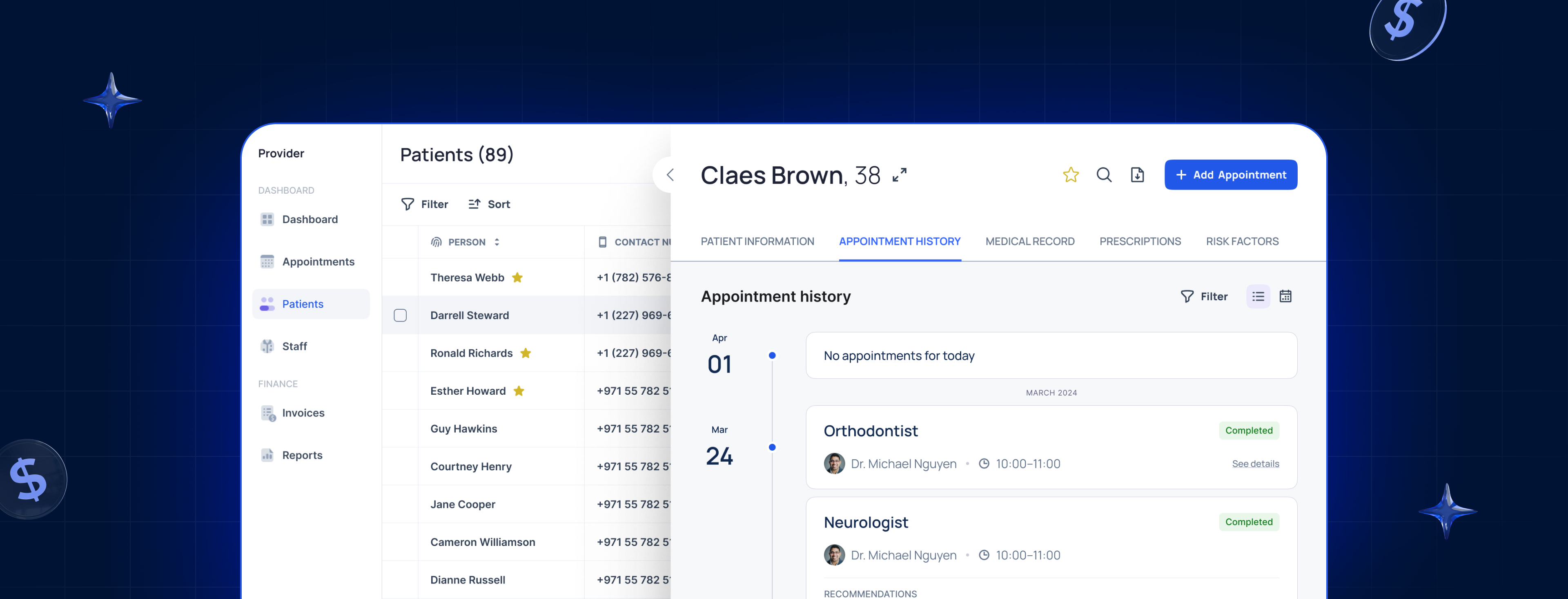Switch appointment history to calendar view
The image size is (1568, 599).
pyautogui.click(x=1285, y=296)
